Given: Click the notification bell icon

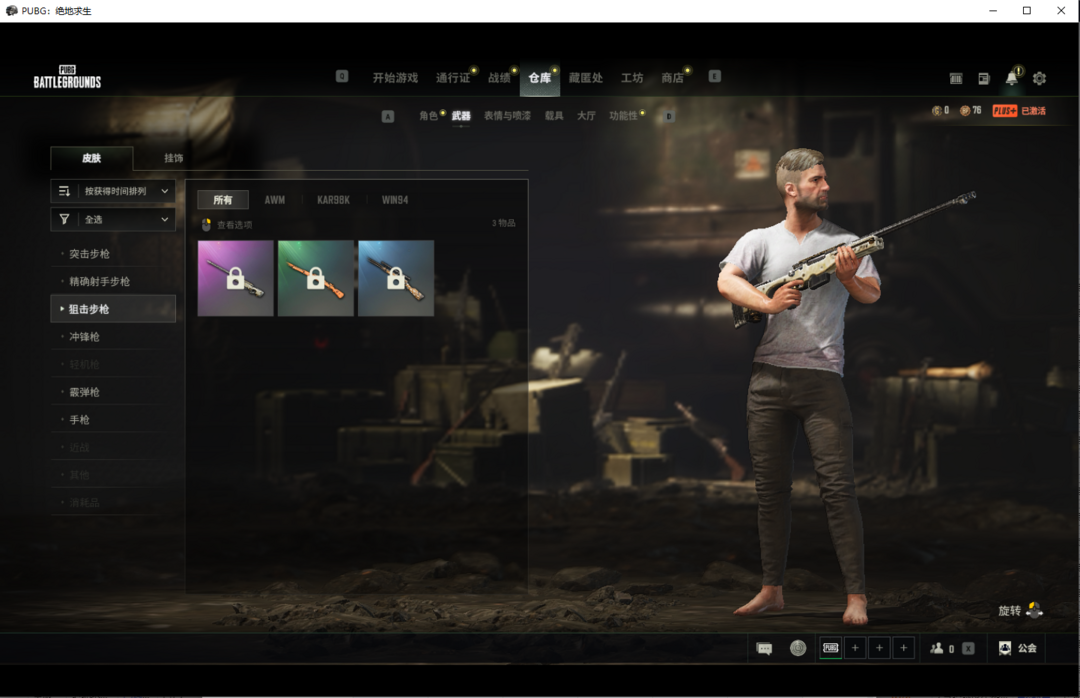Looking at the screenshot, I should (1011, 78).
